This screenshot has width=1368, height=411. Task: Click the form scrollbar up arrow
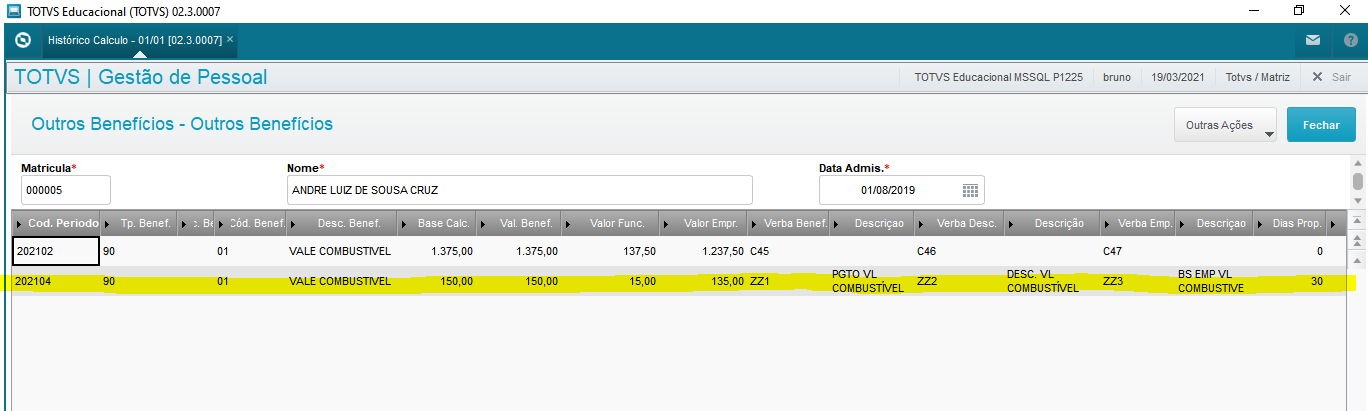coord(1358,163)
